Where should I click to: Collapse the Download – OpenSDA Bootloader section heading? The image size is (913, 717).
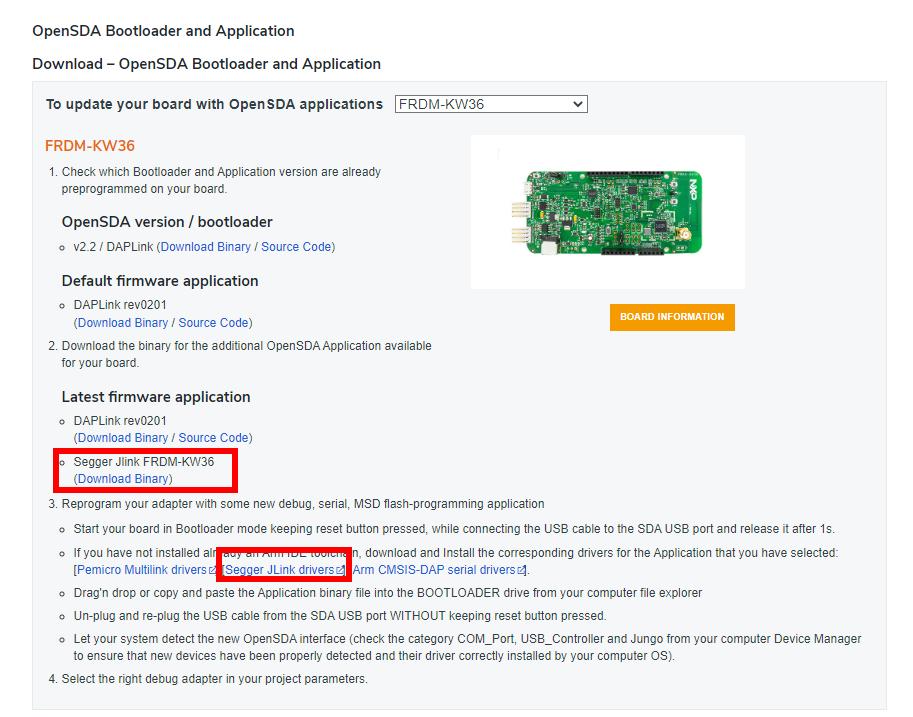[206, 64]
